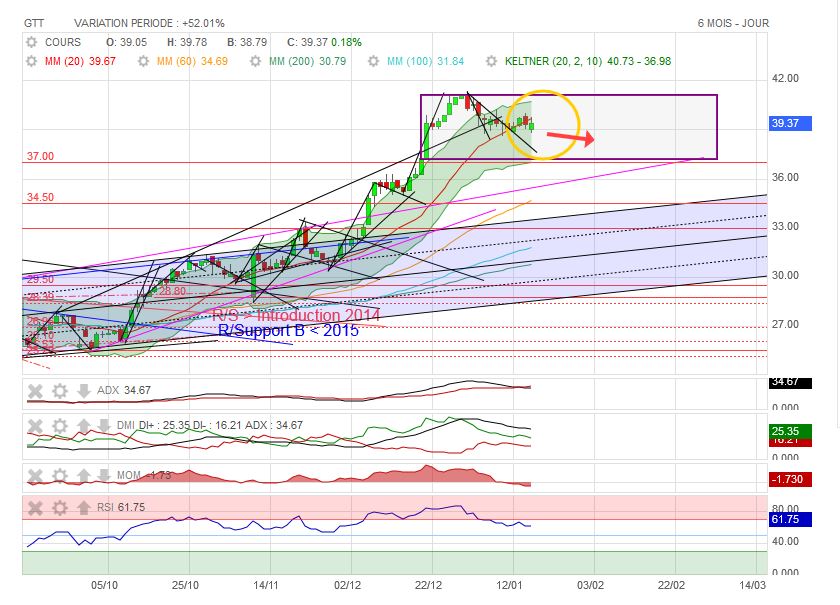This screenshot has width=840, height=605.
Task: Open DMI indicator settings gear
Action: 59,426
